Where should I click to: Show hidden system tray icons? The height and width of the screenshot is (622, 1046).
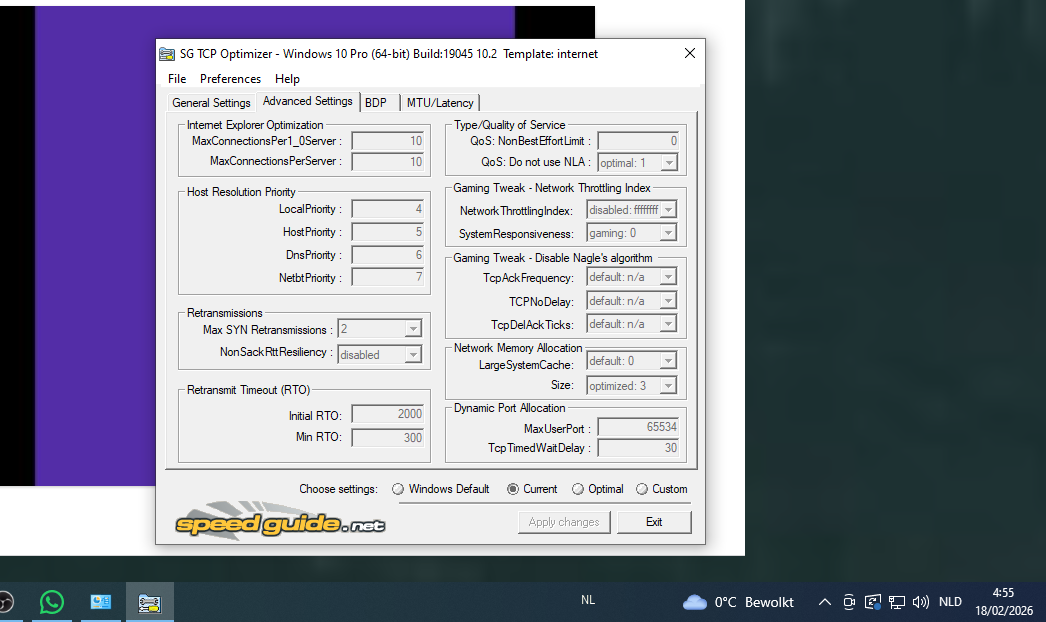pyautogui.click(x=825, y=602)
